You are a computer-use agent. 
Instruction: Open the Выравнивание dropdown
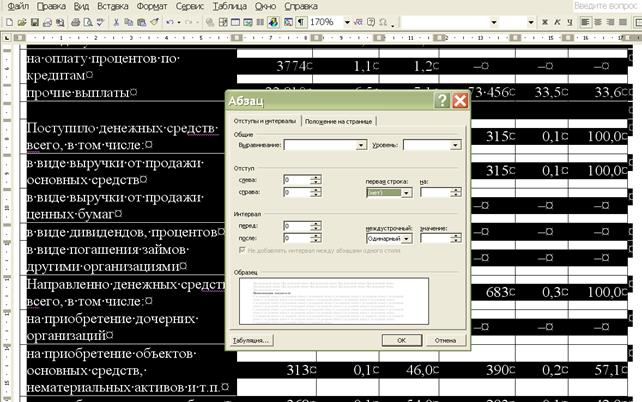pos(361,145)
